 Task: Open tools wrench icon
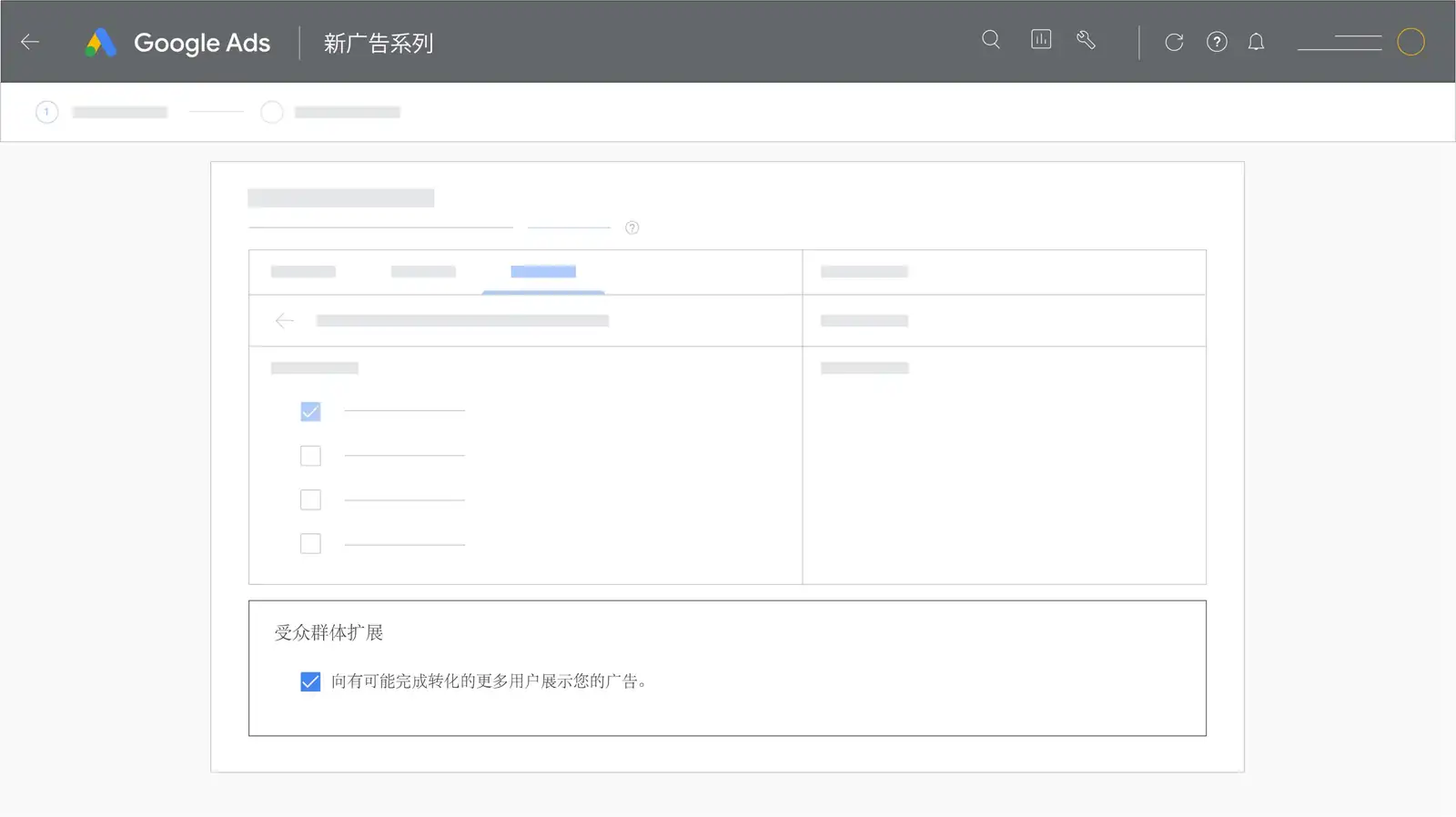coord(1086,40)
